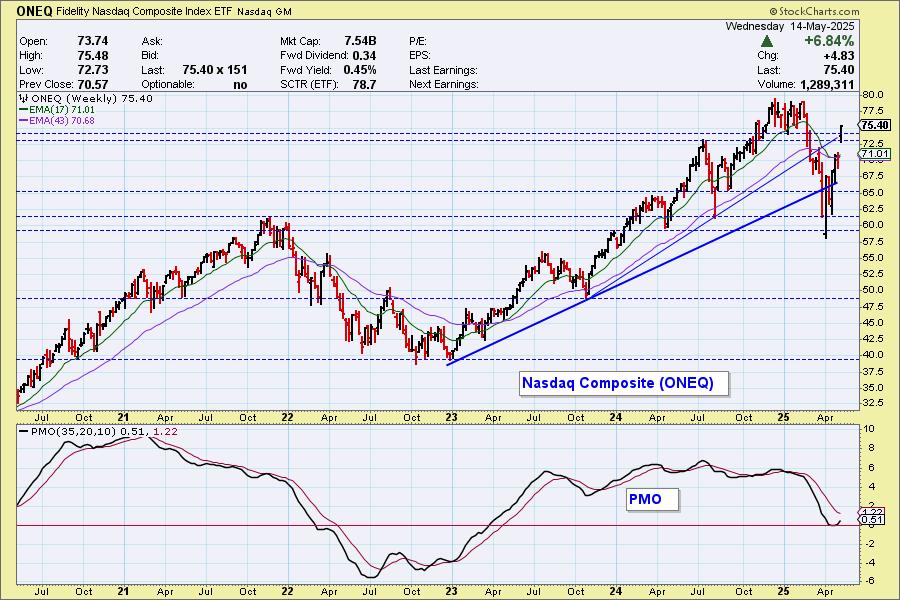
Task: Click the Fidelity Nasdaq Composite Index ETF name
Action: pos(144,11)
